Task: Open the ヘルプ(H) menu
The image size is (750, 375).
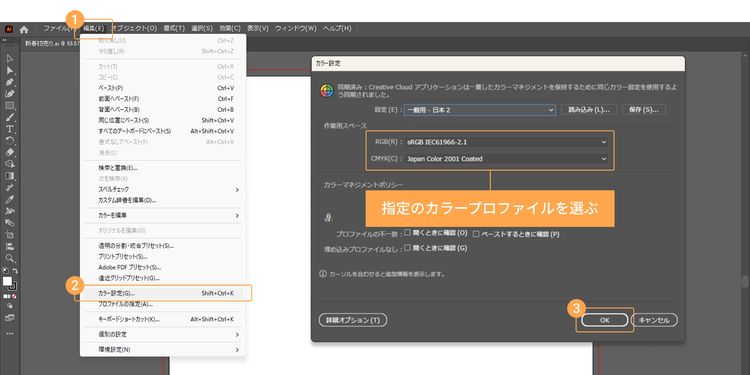Action: (x=337, y=29)
